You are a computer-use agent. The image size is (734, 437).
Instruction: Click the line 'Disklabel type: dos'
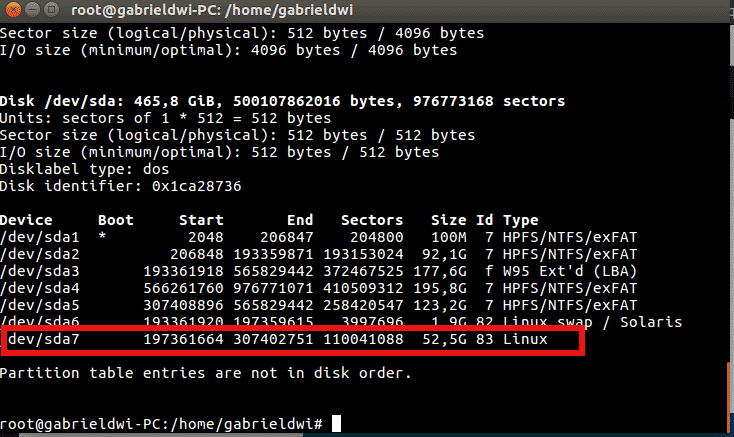(x=84, y=169)
